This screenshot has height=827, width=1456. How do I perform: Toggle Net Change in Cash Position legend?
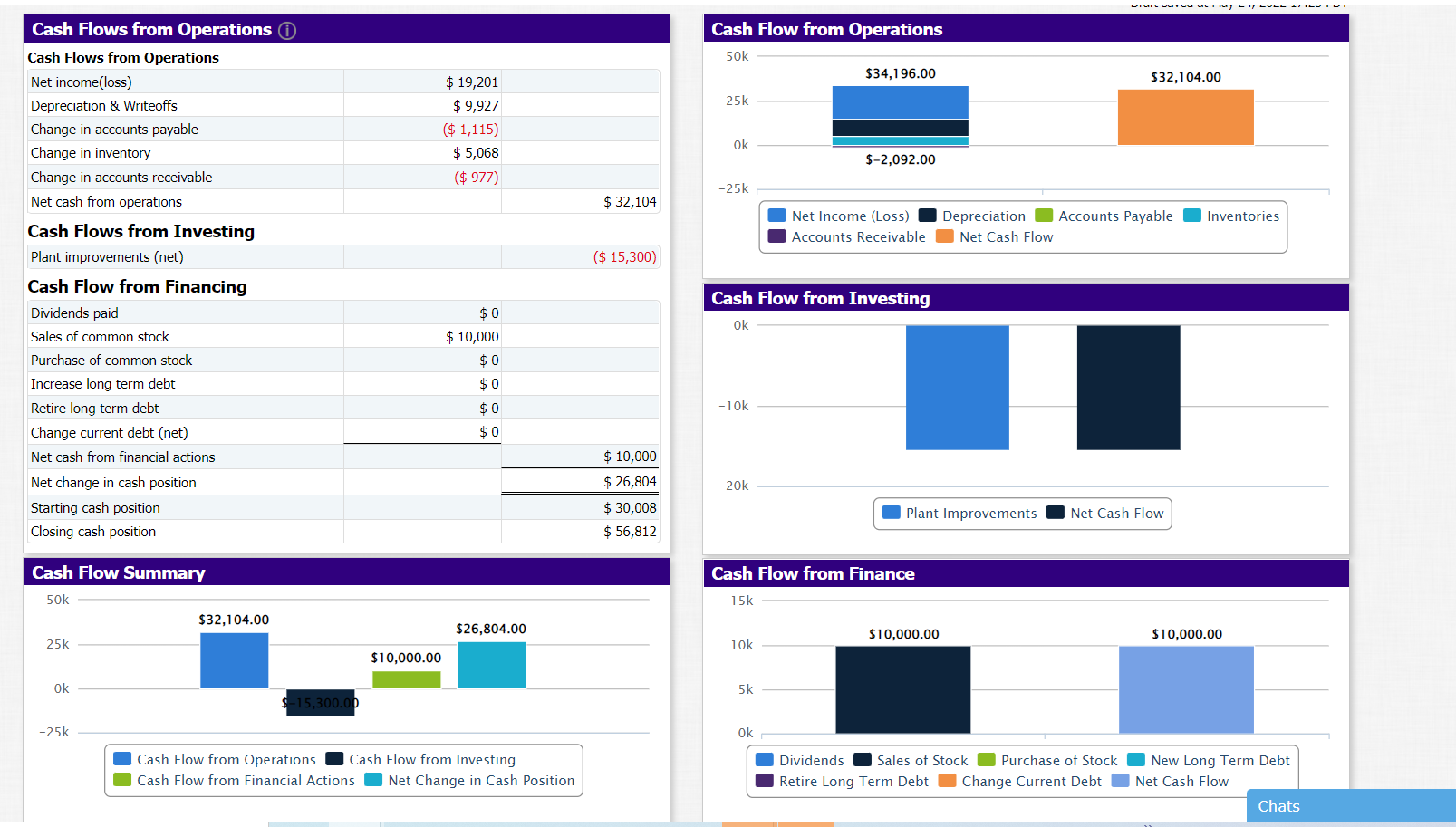tap(469, 780)
